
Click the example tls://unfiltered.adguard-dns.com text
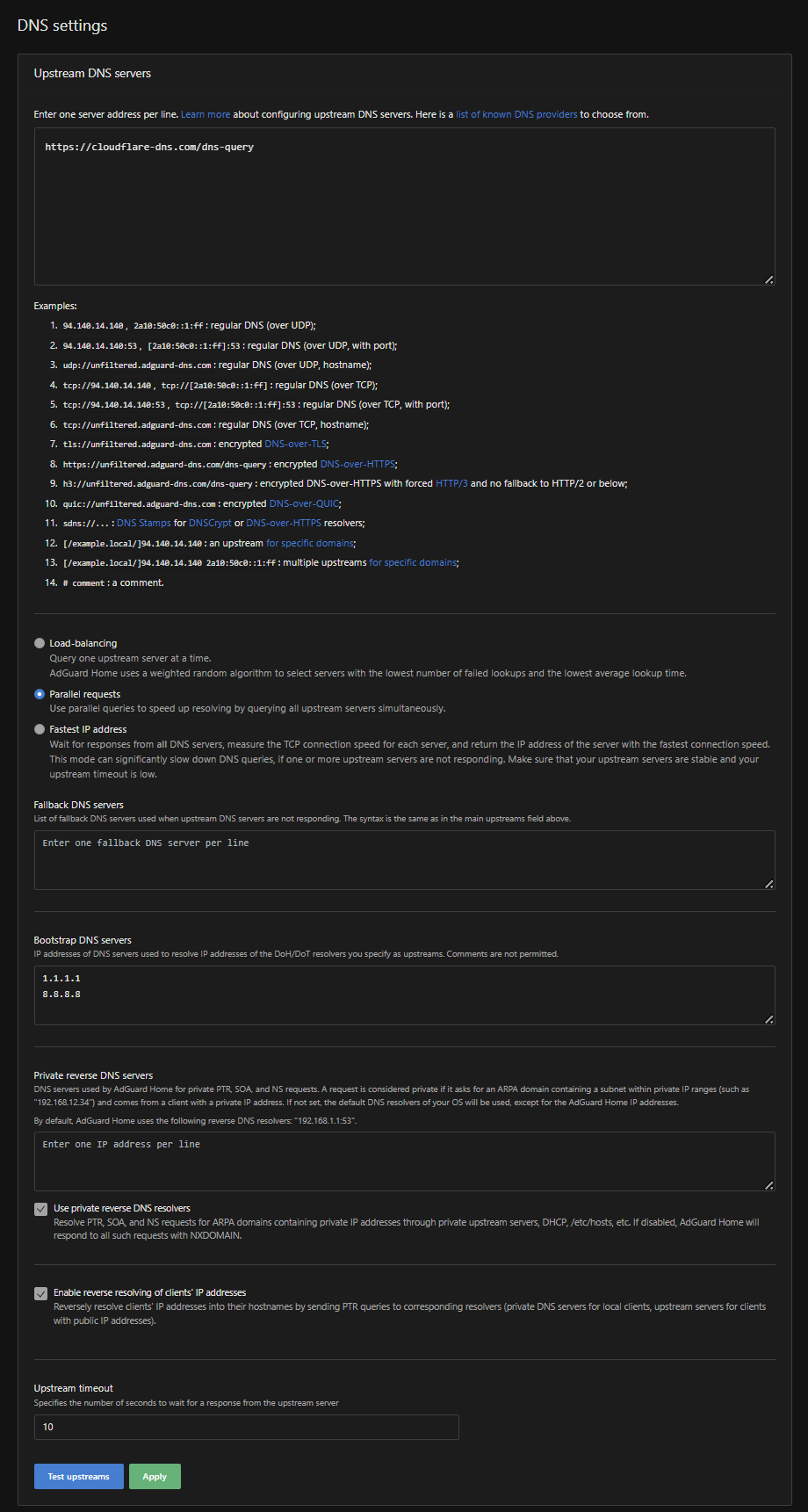point(137,445)
